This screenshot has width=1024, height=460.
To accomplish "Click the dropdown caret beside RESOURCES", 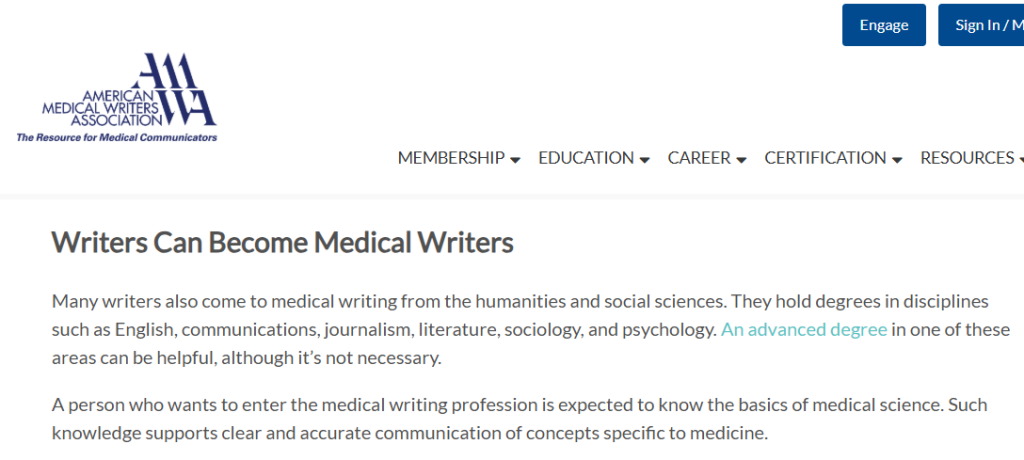I will (1020, 160).
